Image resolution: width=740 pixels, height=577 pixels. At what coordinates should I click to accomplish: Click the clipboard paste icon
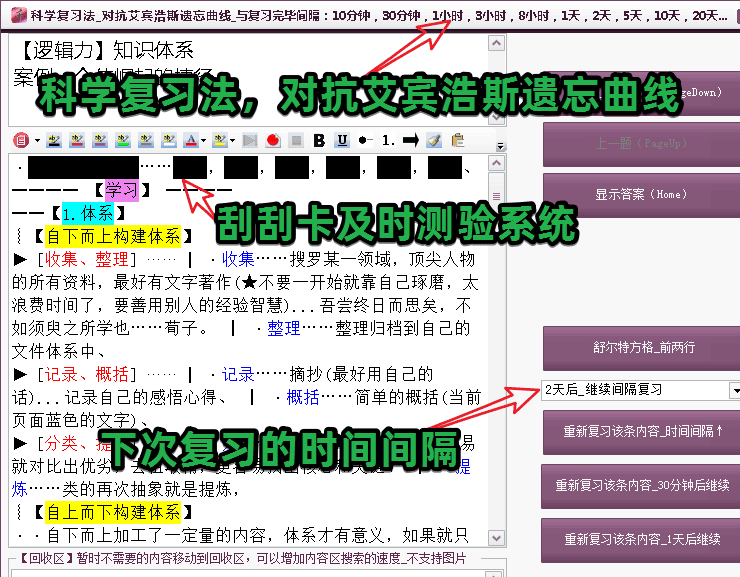click(x=457, y=140)
